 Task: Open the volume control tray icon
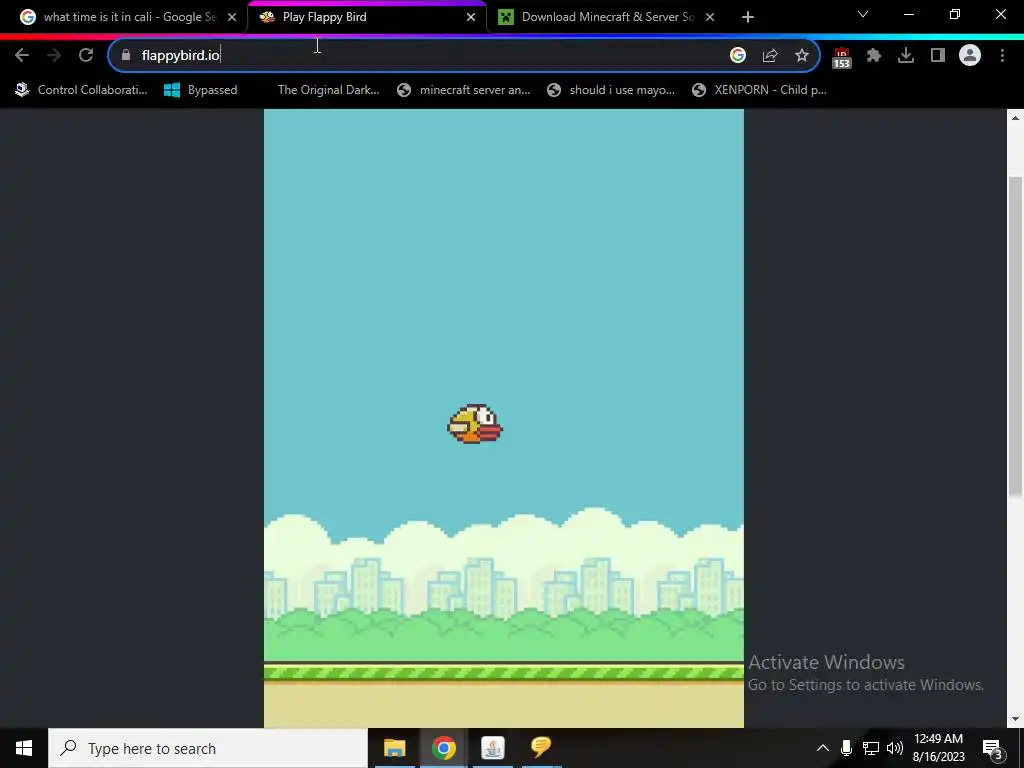895,748
